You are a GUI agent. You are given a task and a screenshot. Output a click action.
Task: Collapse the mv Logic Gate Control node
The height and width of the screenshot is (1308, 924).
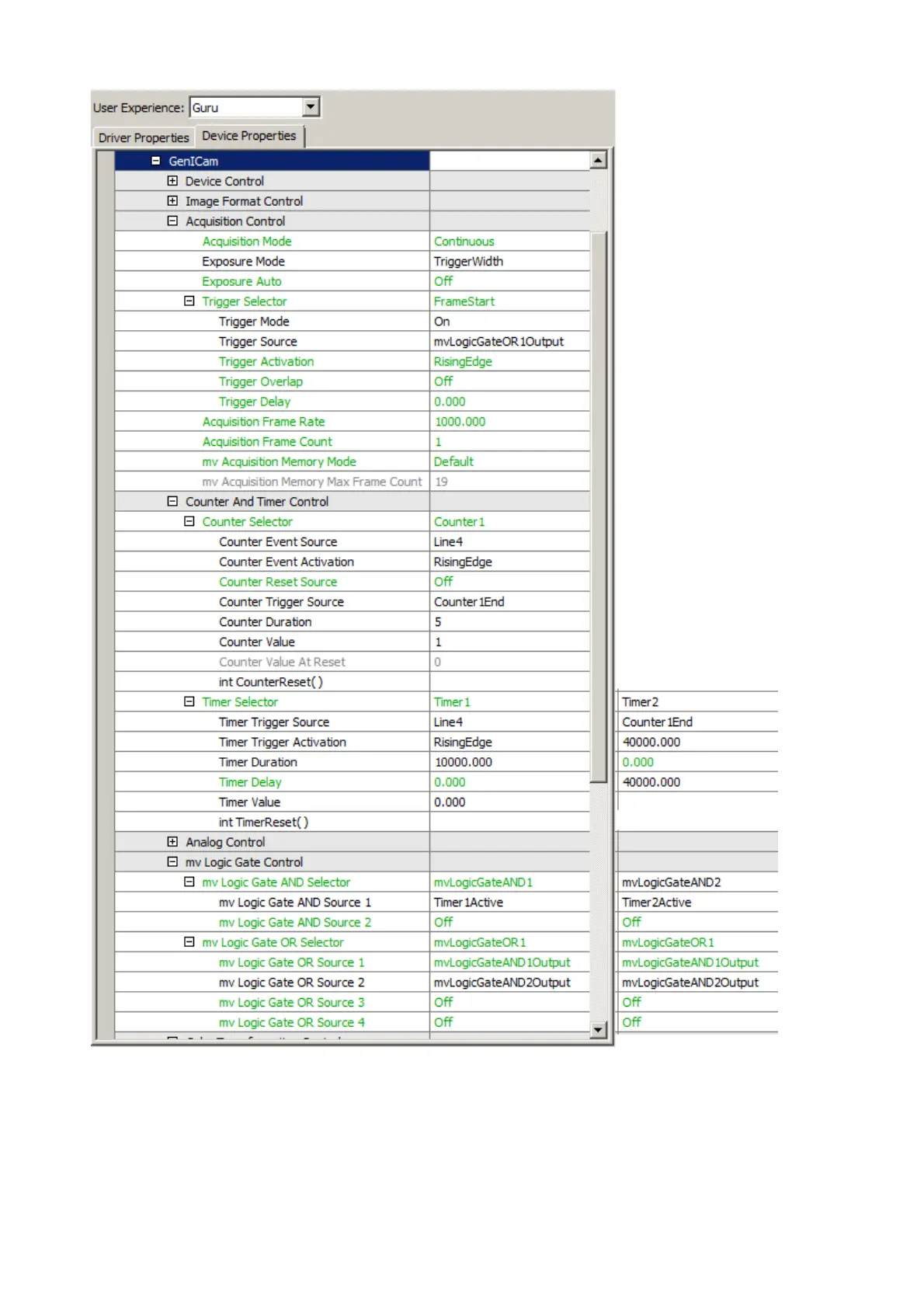click(x=172, y=862)
